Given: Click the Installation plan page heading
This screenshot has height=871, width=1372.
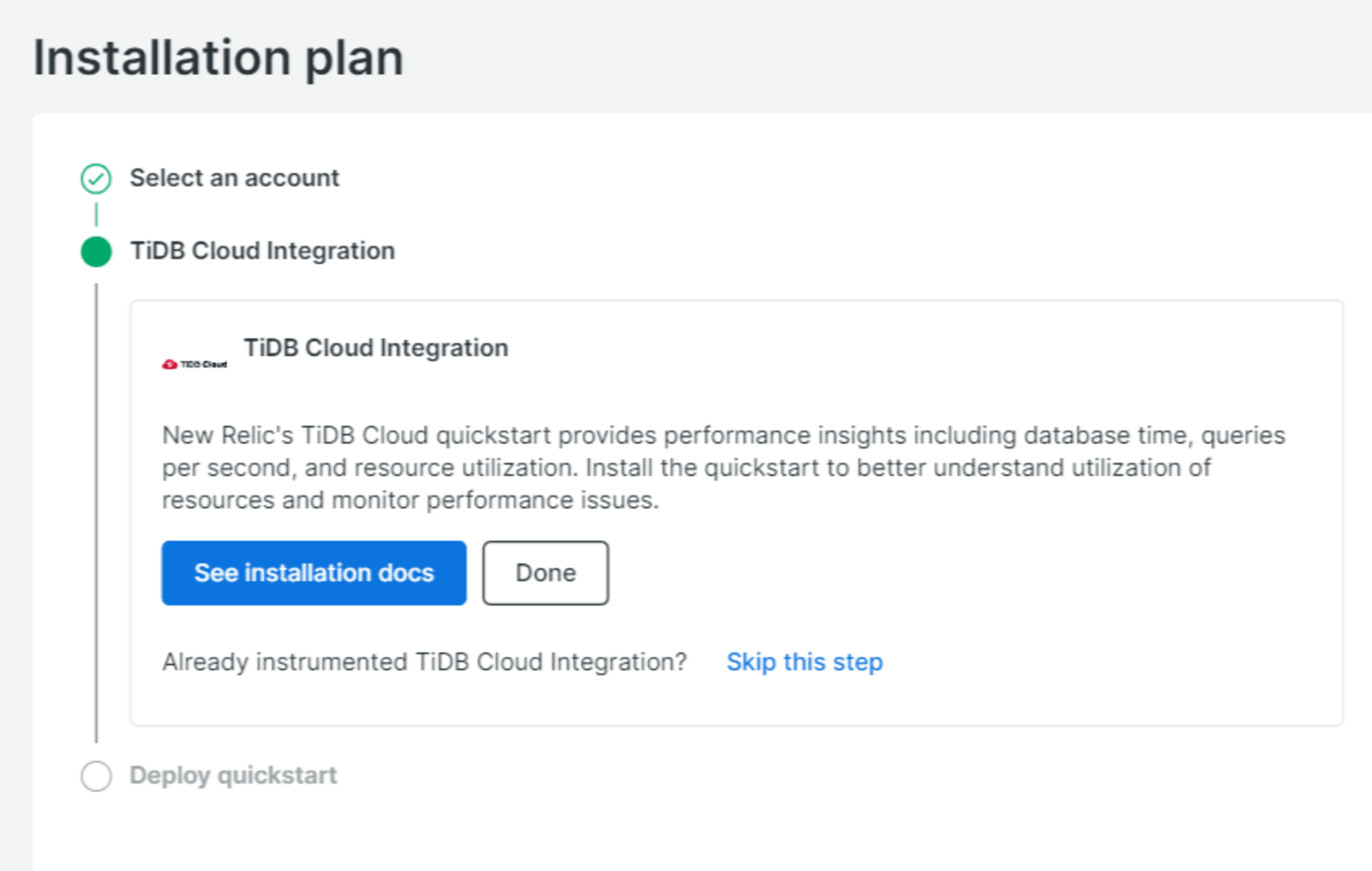Looking at the screenshot, I should (218, 58).
